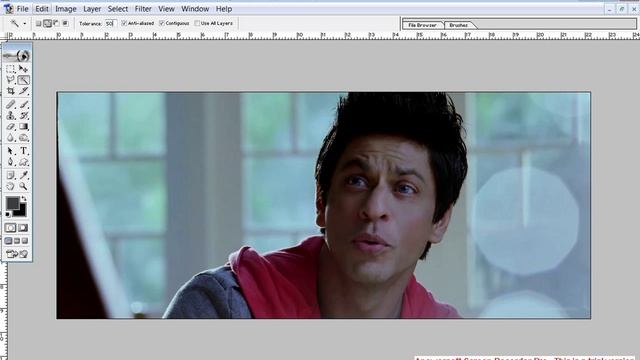Viewport: 640px width, 360px height.
Task: Select the Brush tool
Action: [x=23, y=104]
